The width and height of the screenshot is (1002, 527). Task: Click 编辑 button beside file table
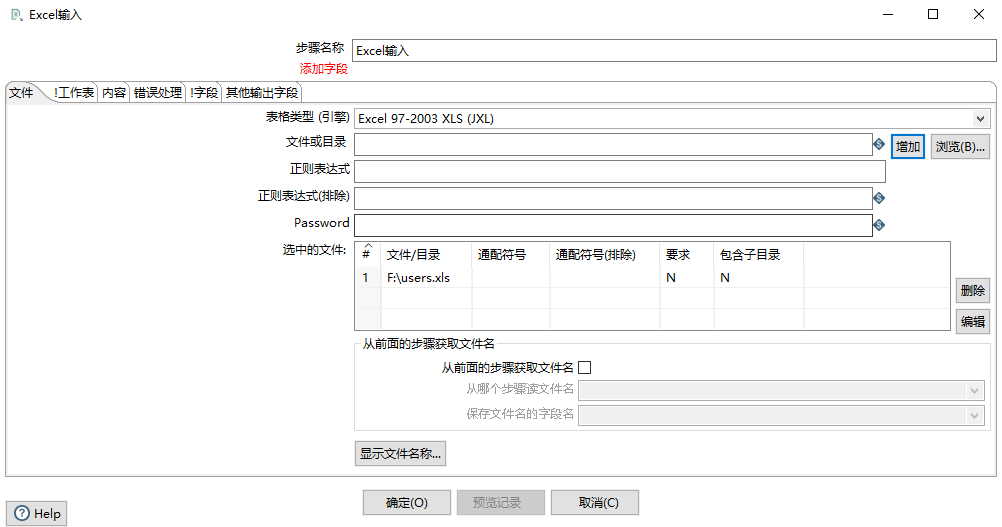coord(973,321)
